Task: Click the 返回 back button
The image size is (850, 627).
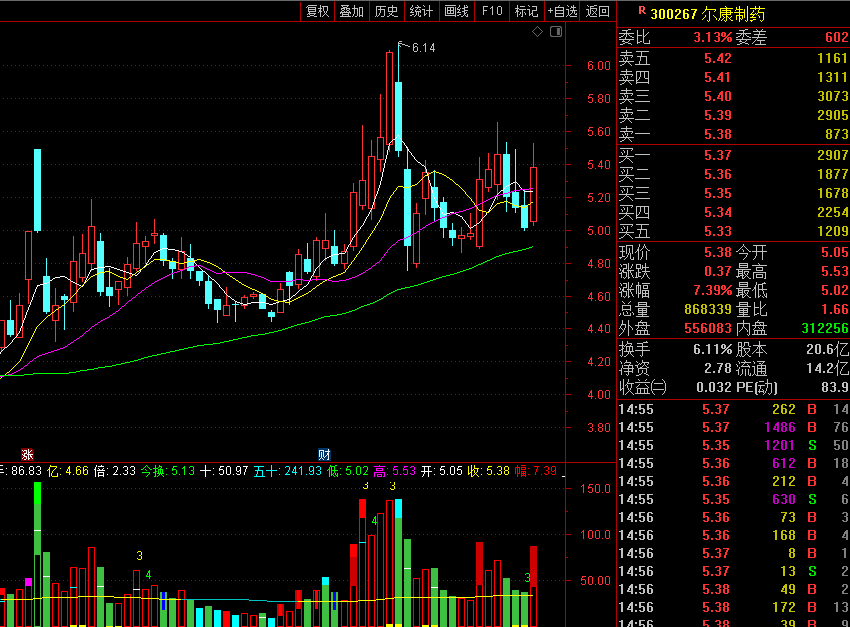Action: tap(597, 11)
